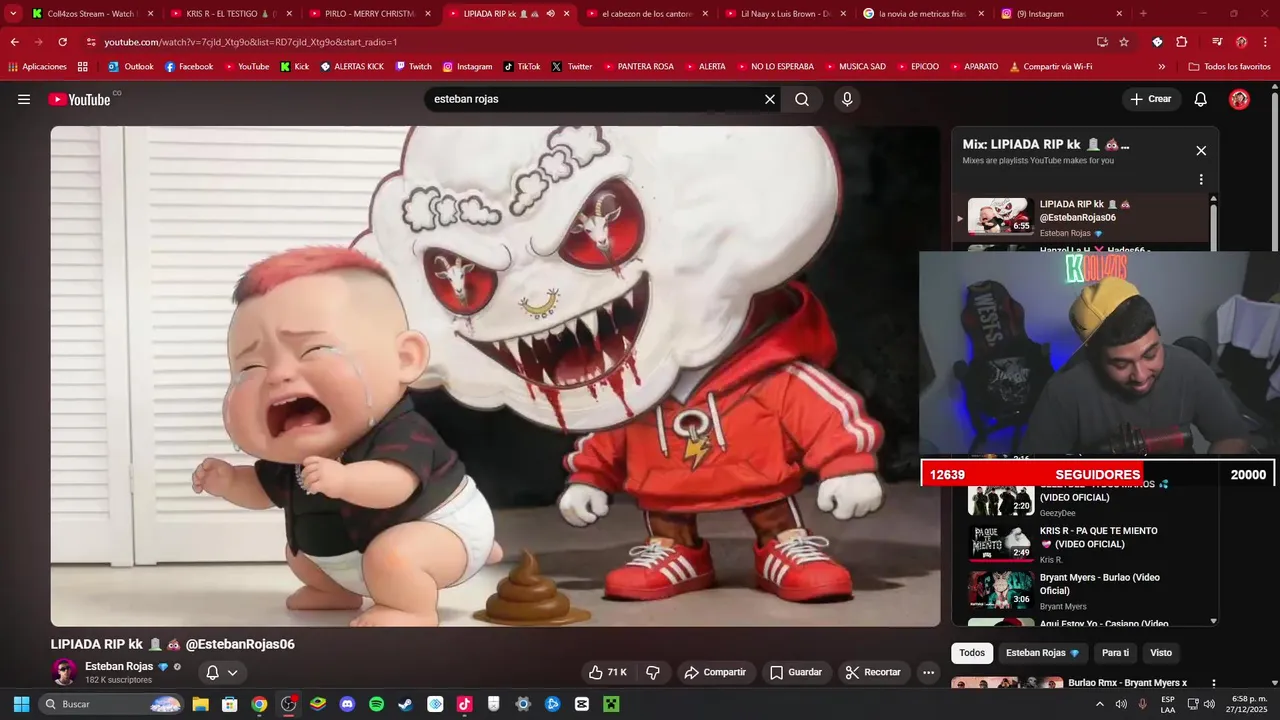Open more actions beside Recortar
1280x720 pixels.
pyautogui.click(x=929, y=672)
